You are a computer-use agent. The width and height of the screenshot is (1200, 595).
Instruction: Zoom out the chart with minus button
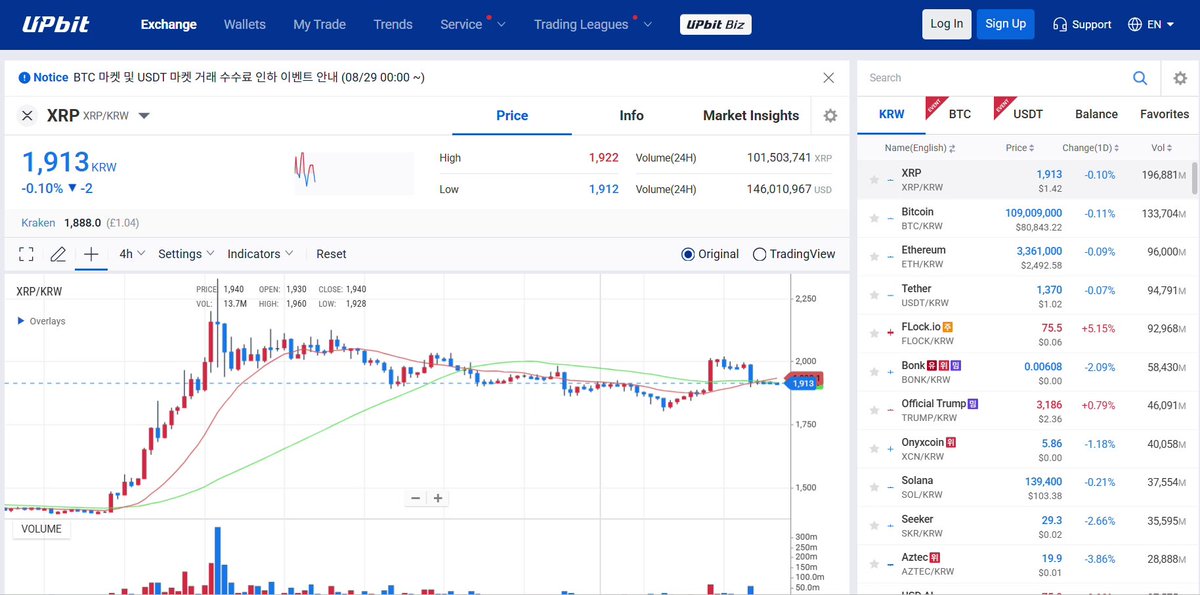point(417,498)
